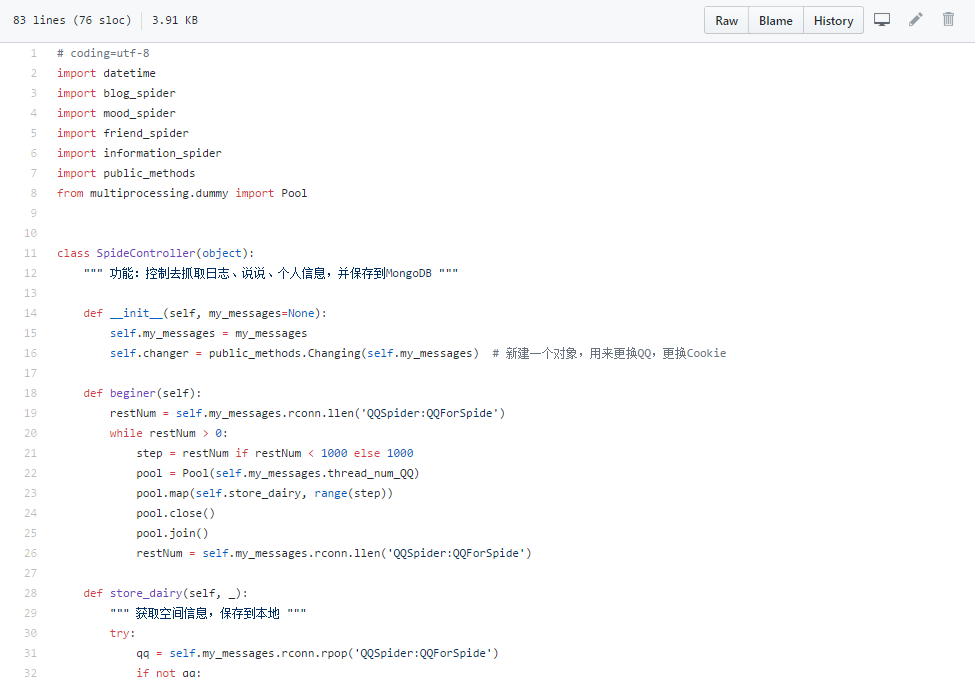Click the SpideController class name

(146, 253)
